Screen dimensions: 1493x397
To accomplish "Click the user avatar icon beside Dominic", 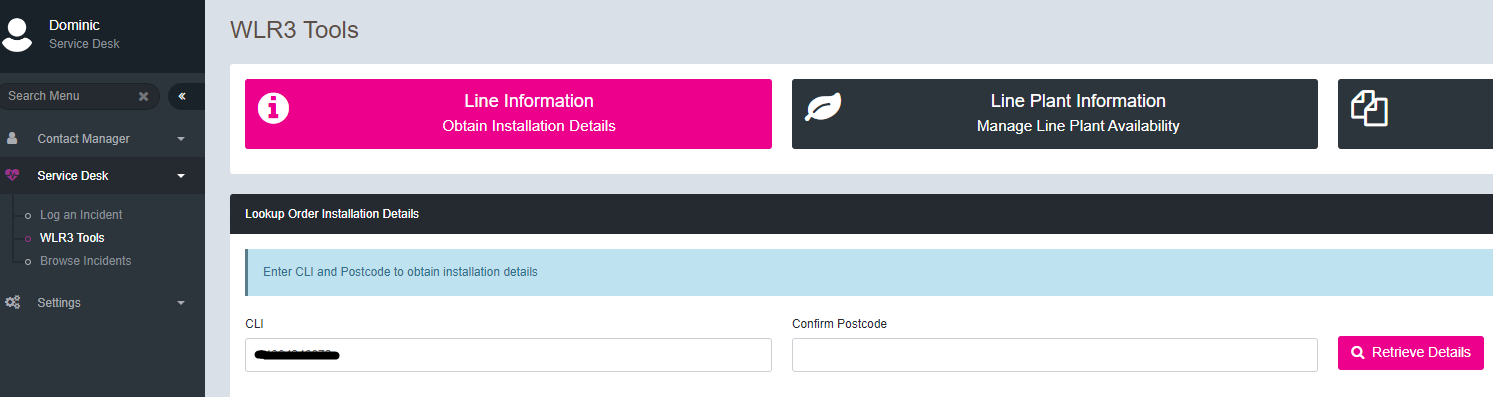I will tap(16, 33).
